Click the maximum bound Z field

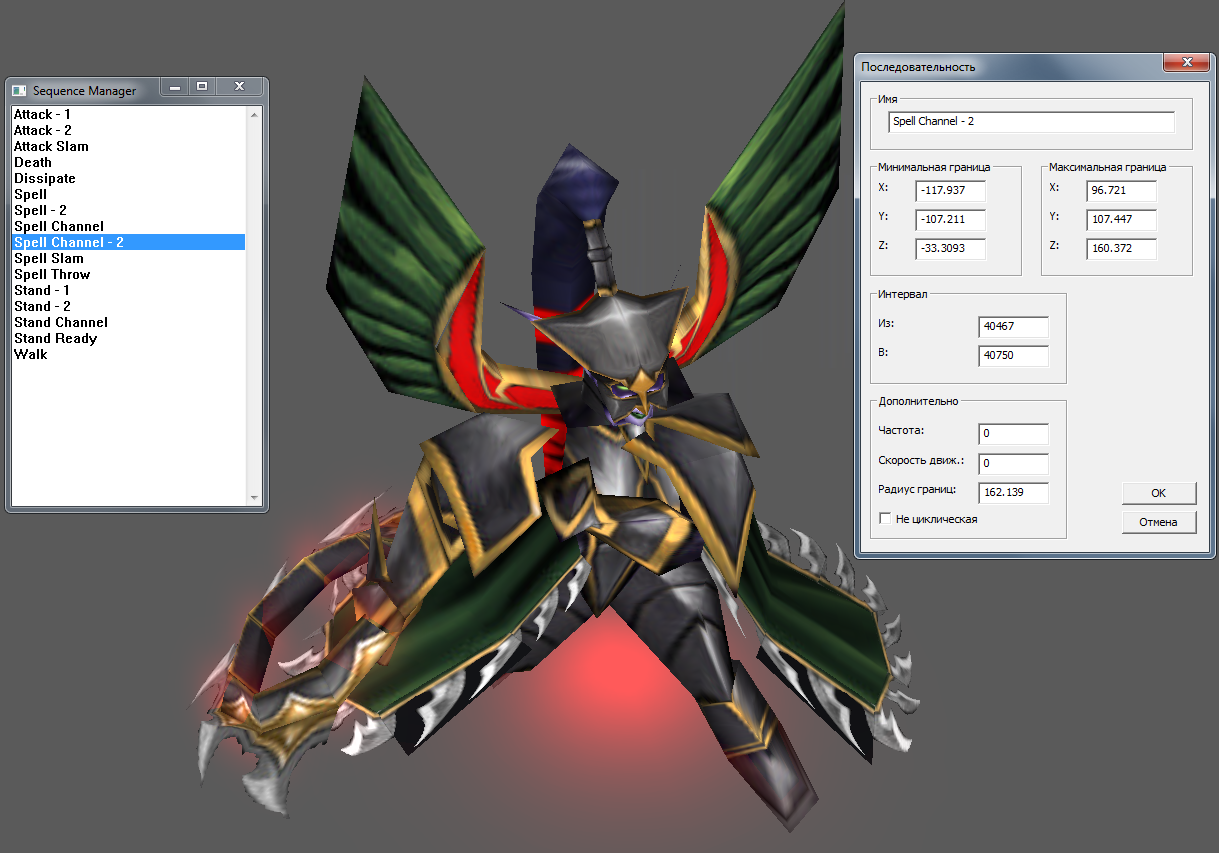click(1121, 249)
